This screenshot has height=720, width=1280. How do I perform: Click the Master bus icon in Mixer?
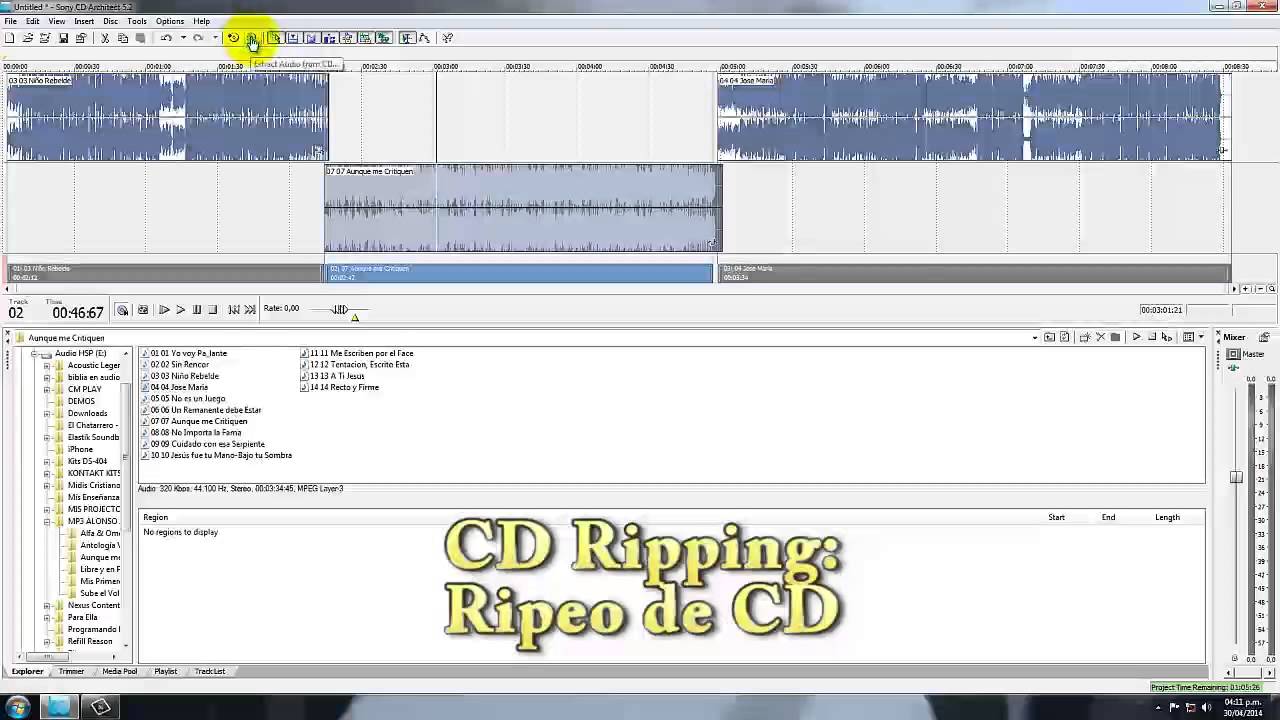coord(1234,354)
